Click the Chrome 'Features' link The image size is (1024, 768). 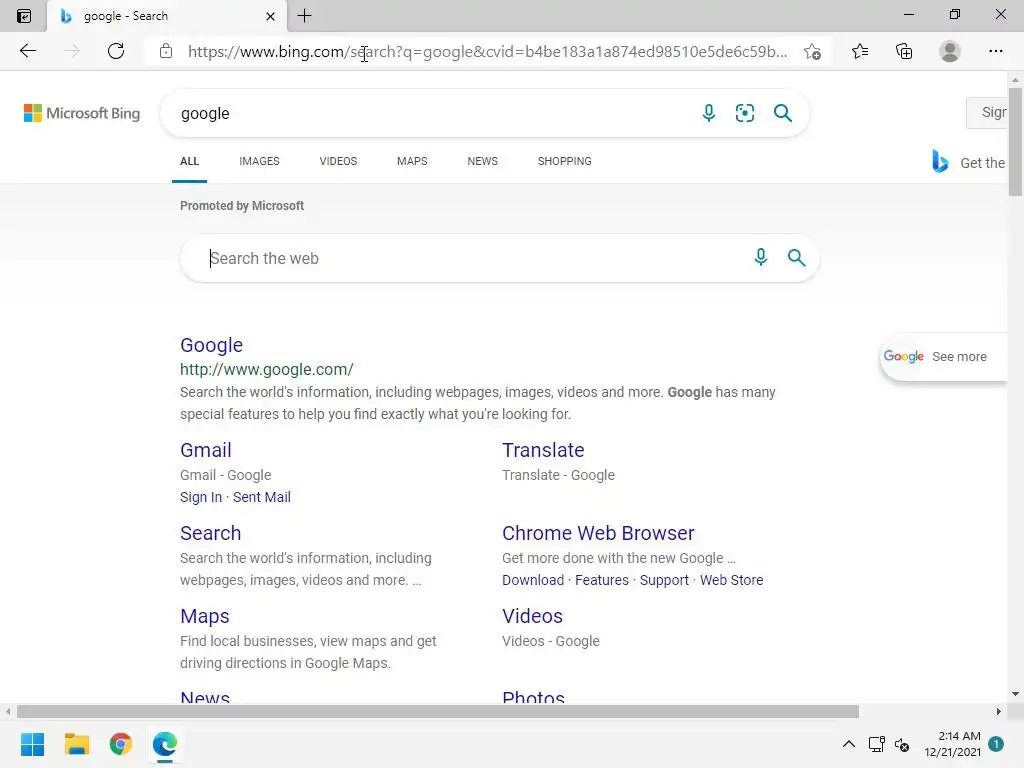pos(601,580)
